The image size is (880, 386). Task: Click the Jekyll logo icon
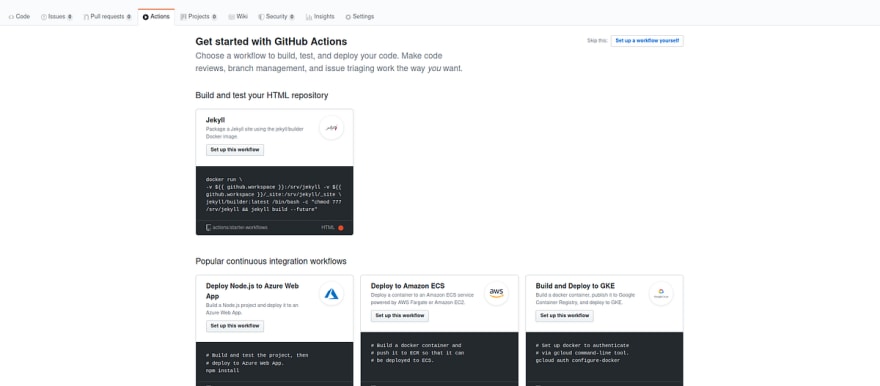point(331,128)
